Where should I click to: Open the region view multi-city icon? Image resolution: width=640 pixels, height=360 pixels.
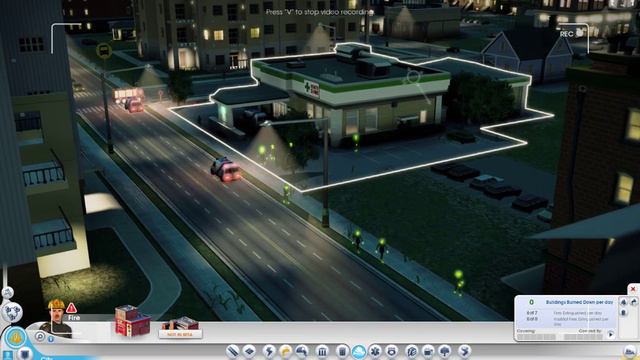tap(12, 312)
